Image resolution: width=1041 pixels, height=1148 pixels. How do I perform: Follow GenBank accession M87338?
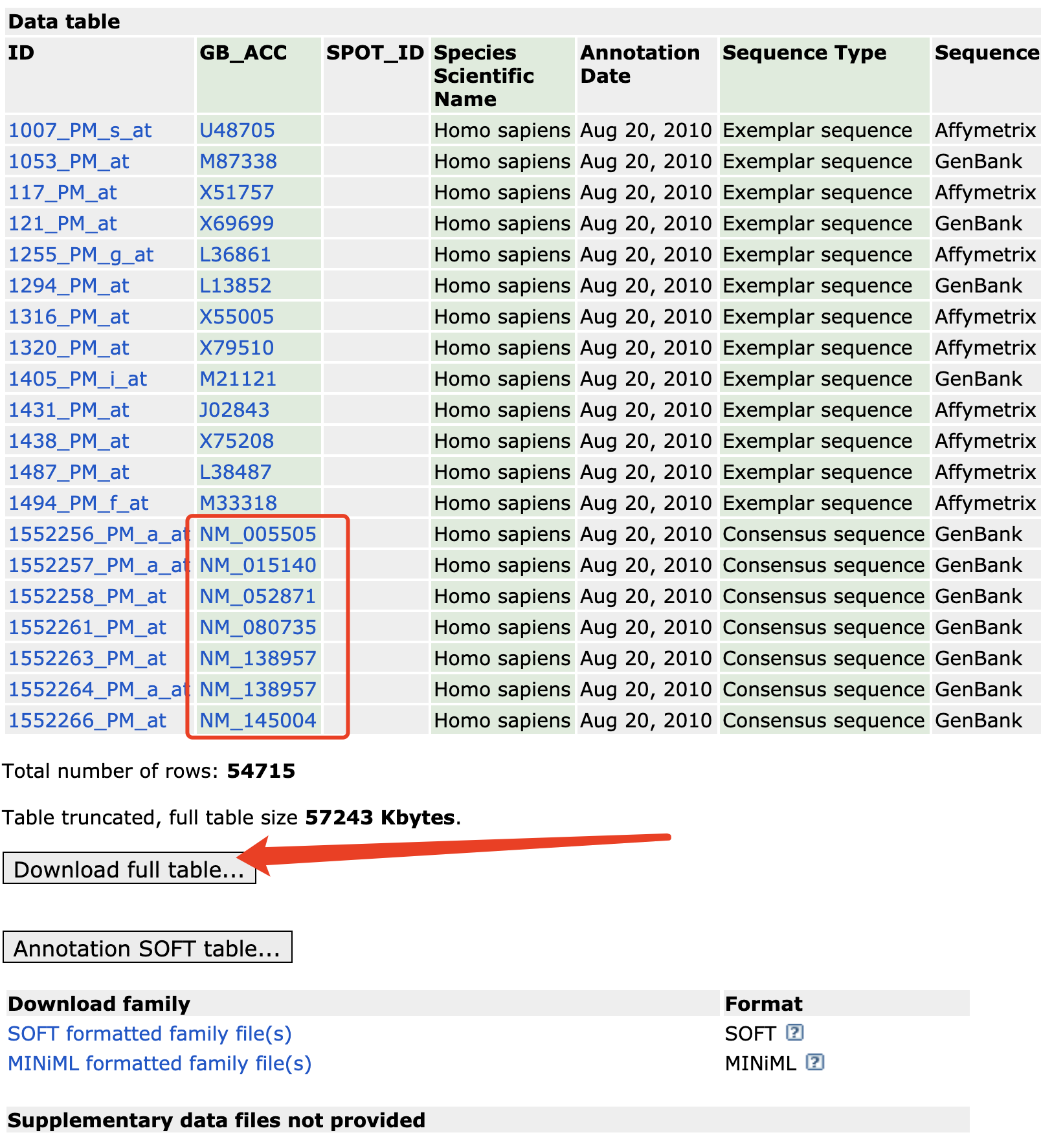[x=238, y=162]
